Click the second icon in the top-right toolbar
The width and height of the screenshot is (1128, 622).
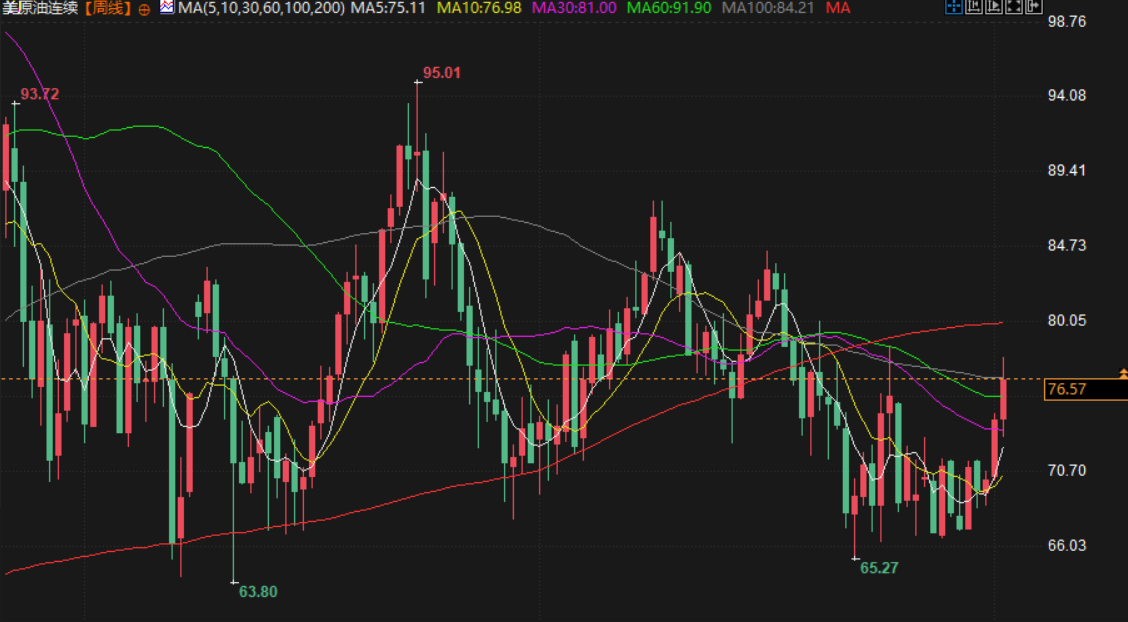[973, 8]
